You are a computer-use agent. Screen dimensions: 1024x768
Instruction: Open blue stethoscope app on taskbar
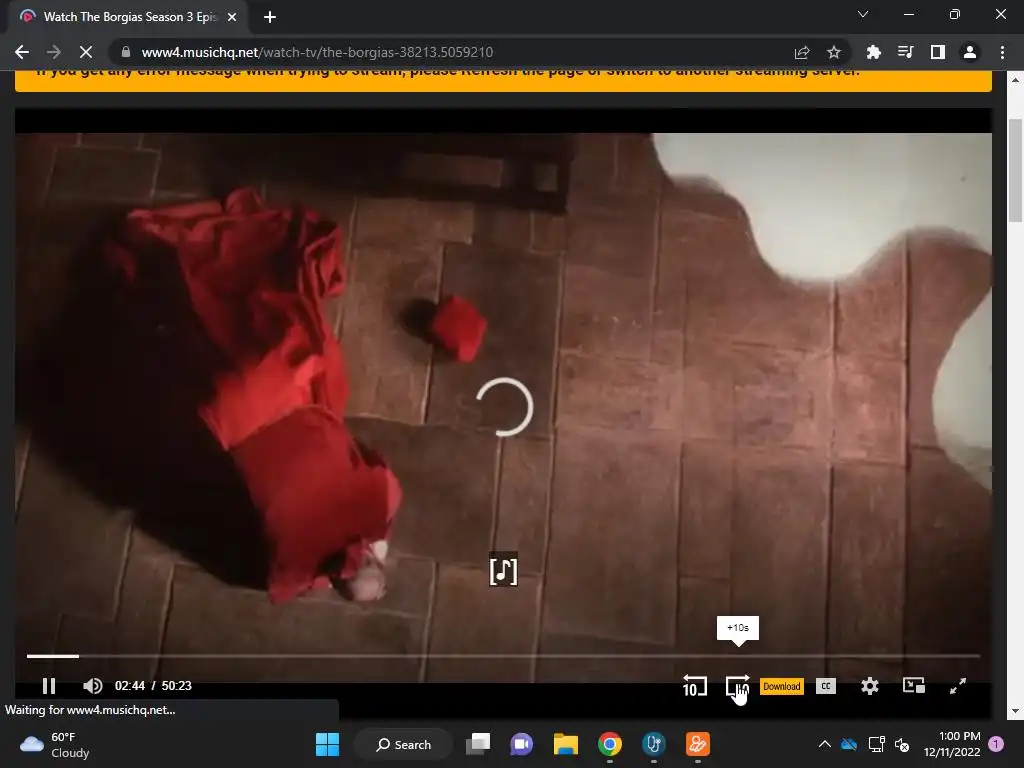point(653,744)
